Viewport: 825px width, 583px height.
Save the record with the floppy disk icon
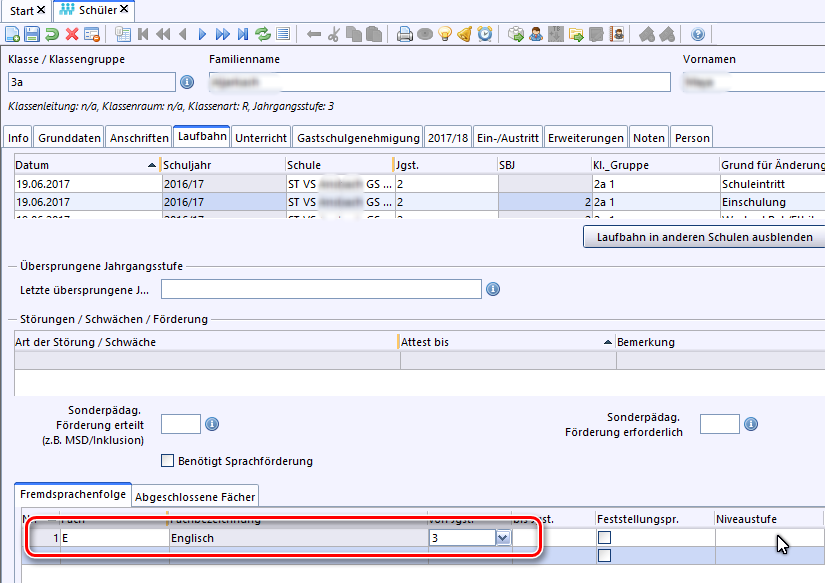[x=32, y=34]
